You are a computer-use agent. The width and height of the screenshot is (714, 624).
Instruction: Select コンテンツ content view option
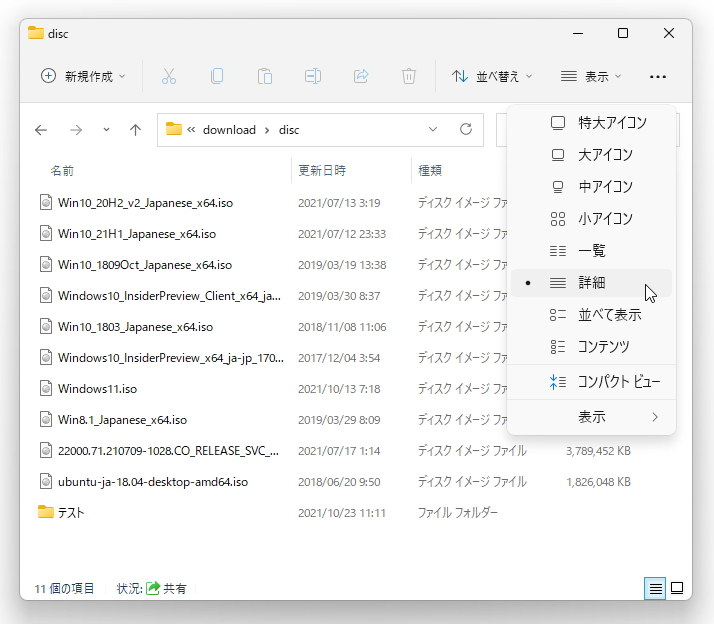[x=592, y=347]
